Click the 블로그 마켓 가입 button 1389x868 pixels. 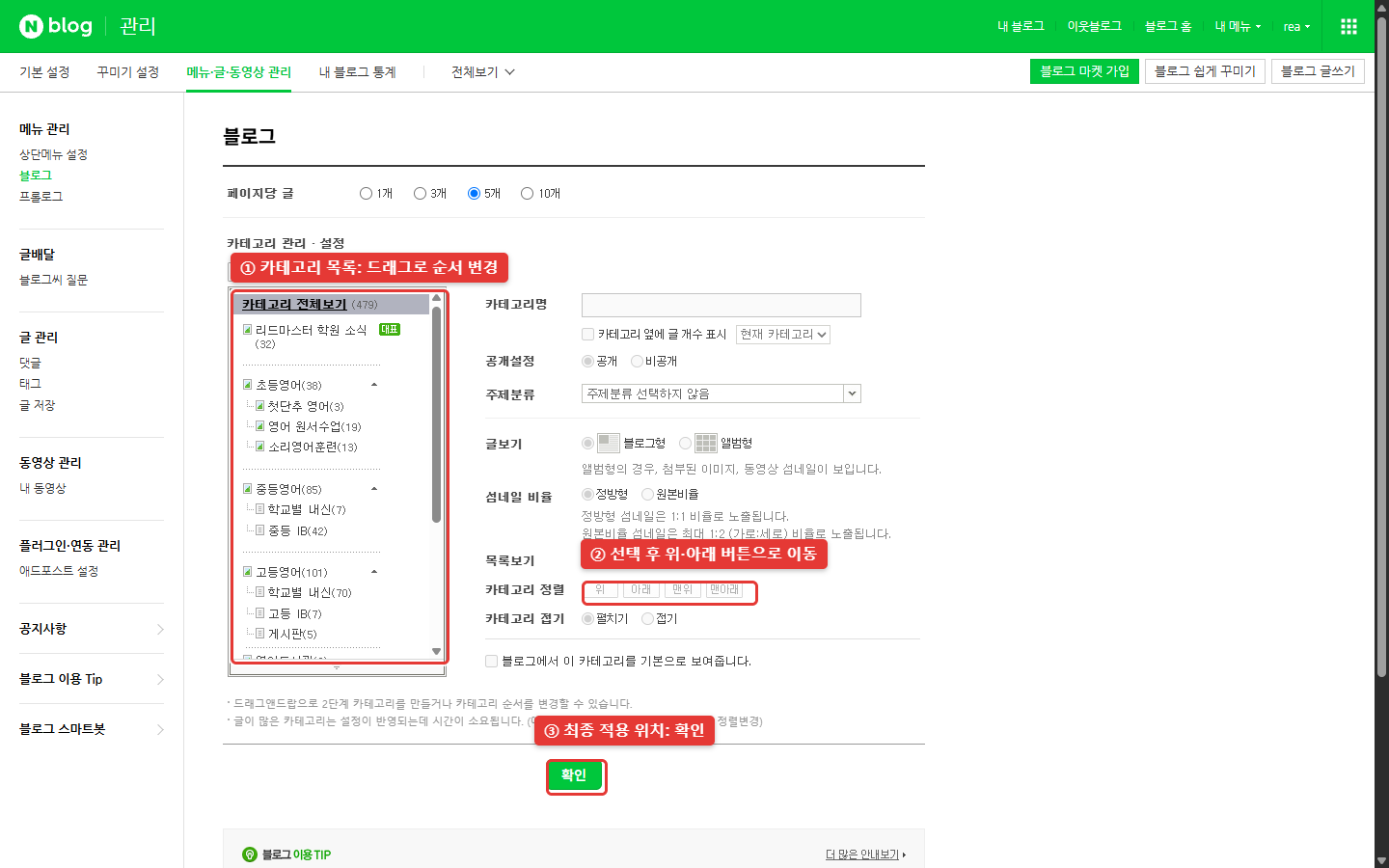pos(1084,71)
